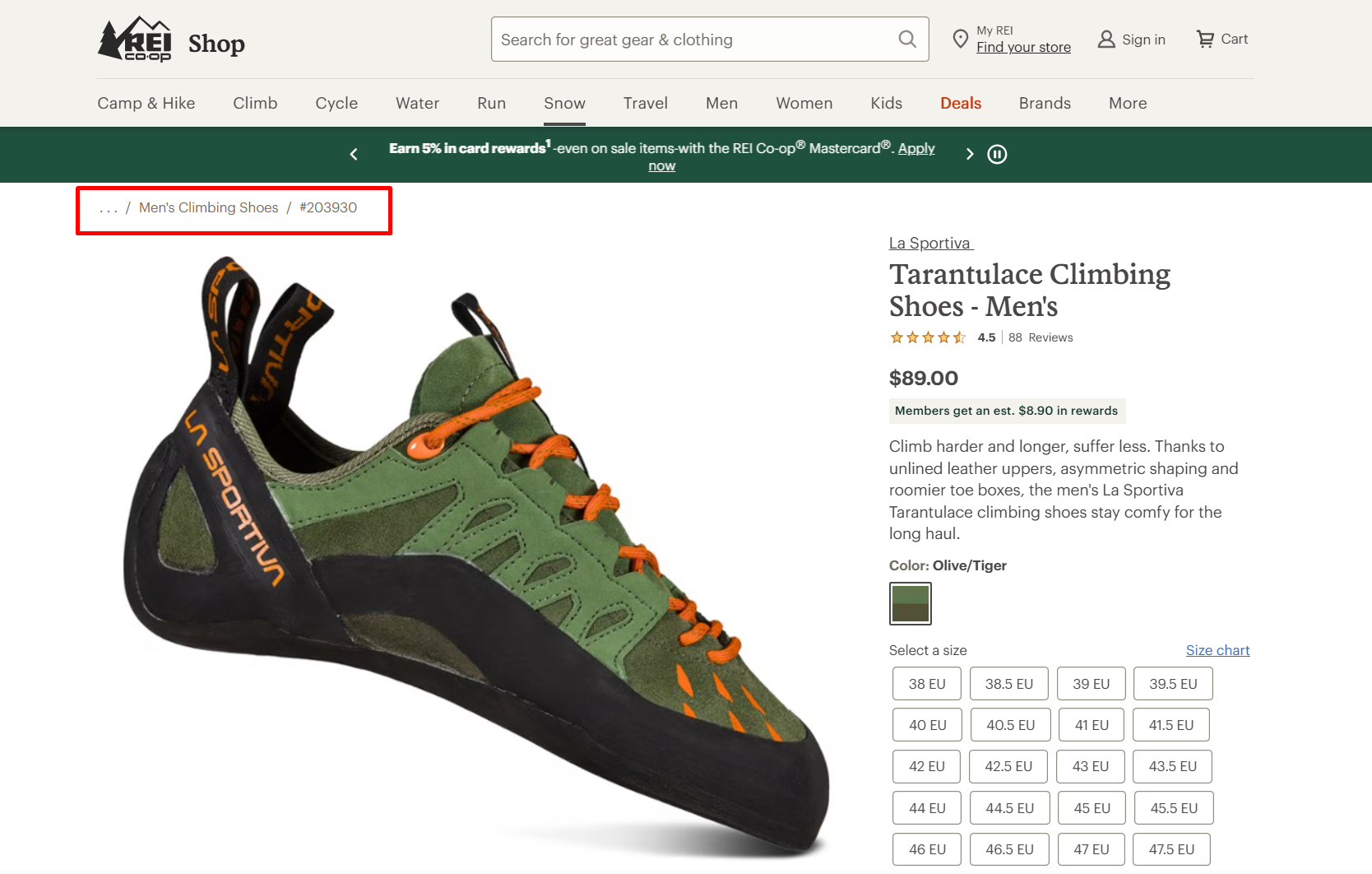Screen dimensions: 1372x874
Task: Click the REI Co-op logo
Action: pyautogui.click(x=136, y=40)
